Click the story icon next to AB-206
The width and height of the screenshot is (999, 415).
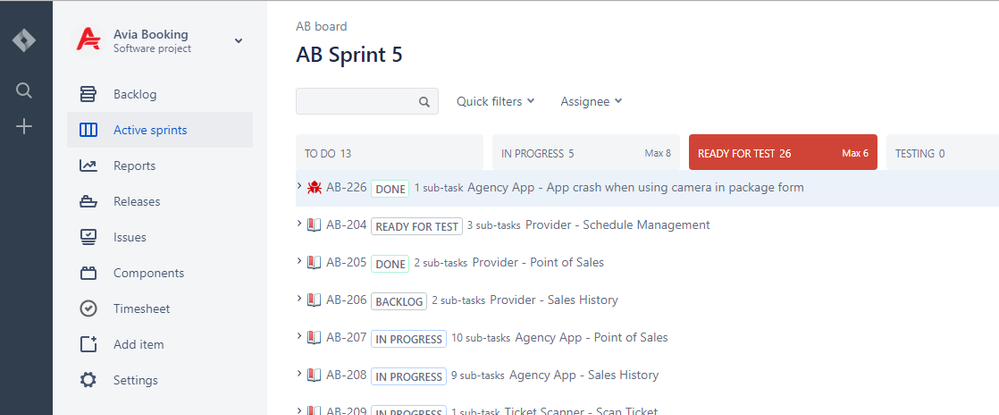pyautogui.click(x=314, y=300)
